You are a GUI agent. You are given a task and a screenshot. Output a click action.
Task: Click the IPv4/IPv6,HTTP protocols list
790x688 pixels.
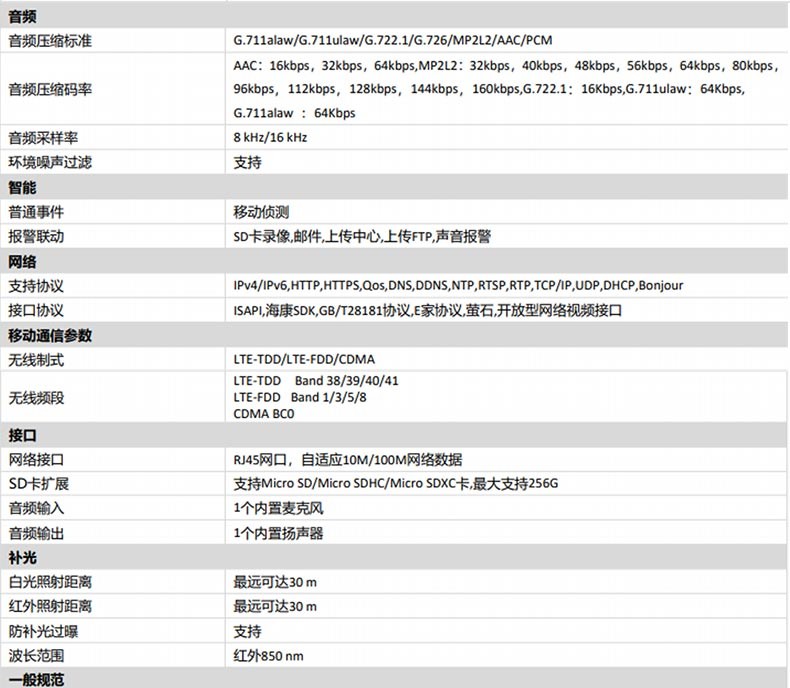click(458, 286)
